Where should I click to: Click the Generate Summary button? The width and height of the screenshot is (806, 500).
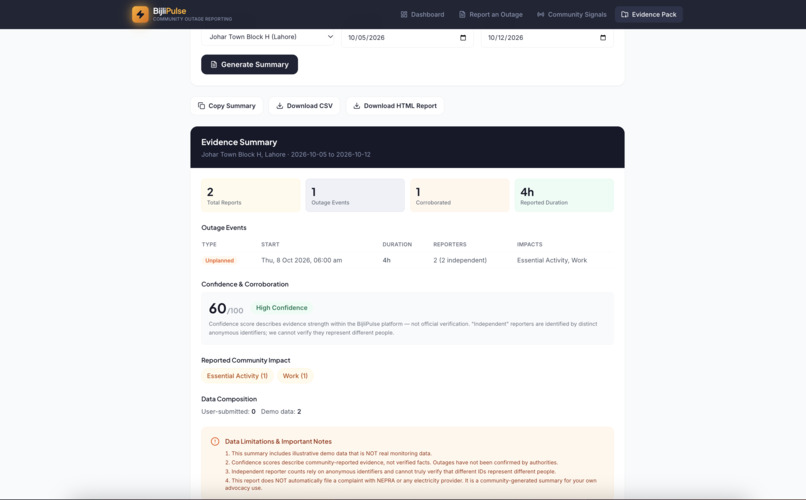click(x=249, y=64)
